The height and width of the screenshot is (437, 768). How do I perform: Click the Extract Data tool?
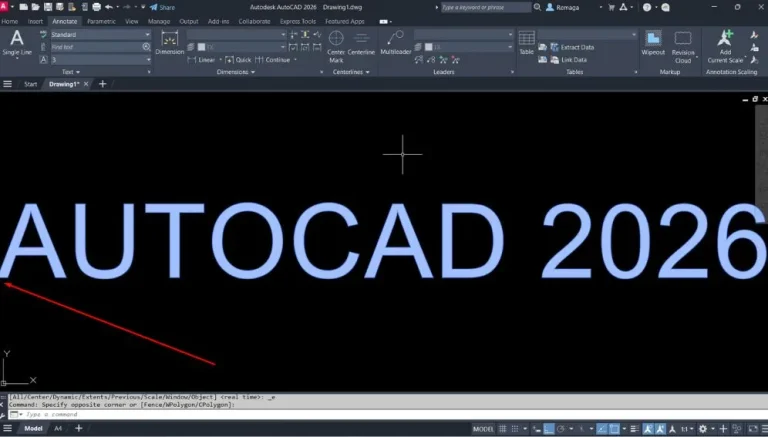click(572, 47)
